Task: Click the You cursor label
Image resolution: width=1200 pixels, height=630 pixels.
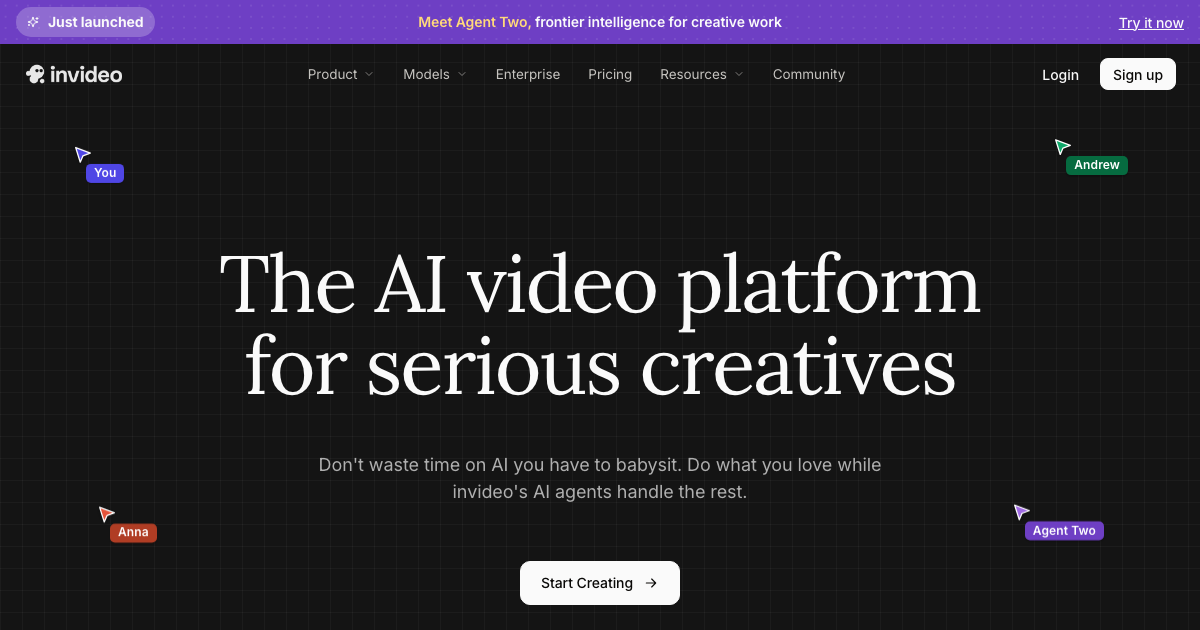Action: pyautogui.click(x=105, y=173)
